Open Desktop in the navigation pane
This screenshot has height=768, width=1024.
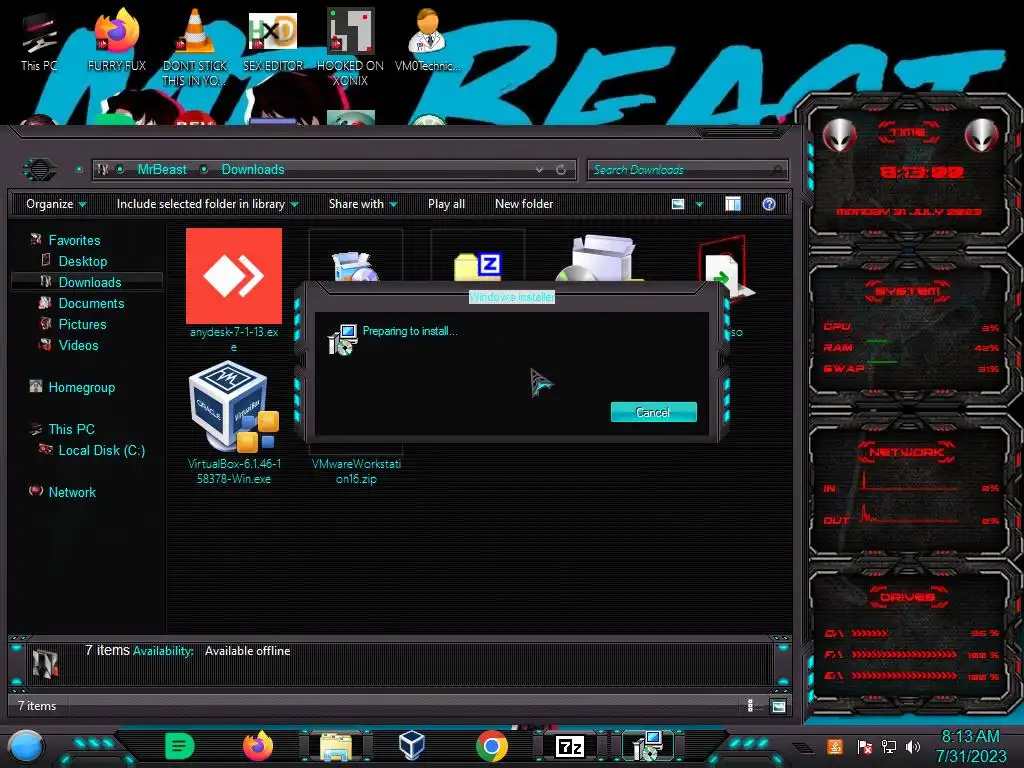82,261
